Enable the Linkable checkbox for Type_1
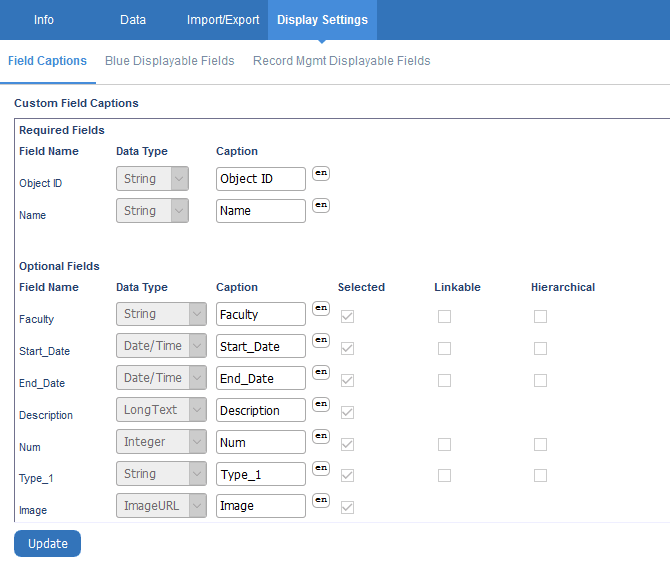 click(x=444, y=476)
